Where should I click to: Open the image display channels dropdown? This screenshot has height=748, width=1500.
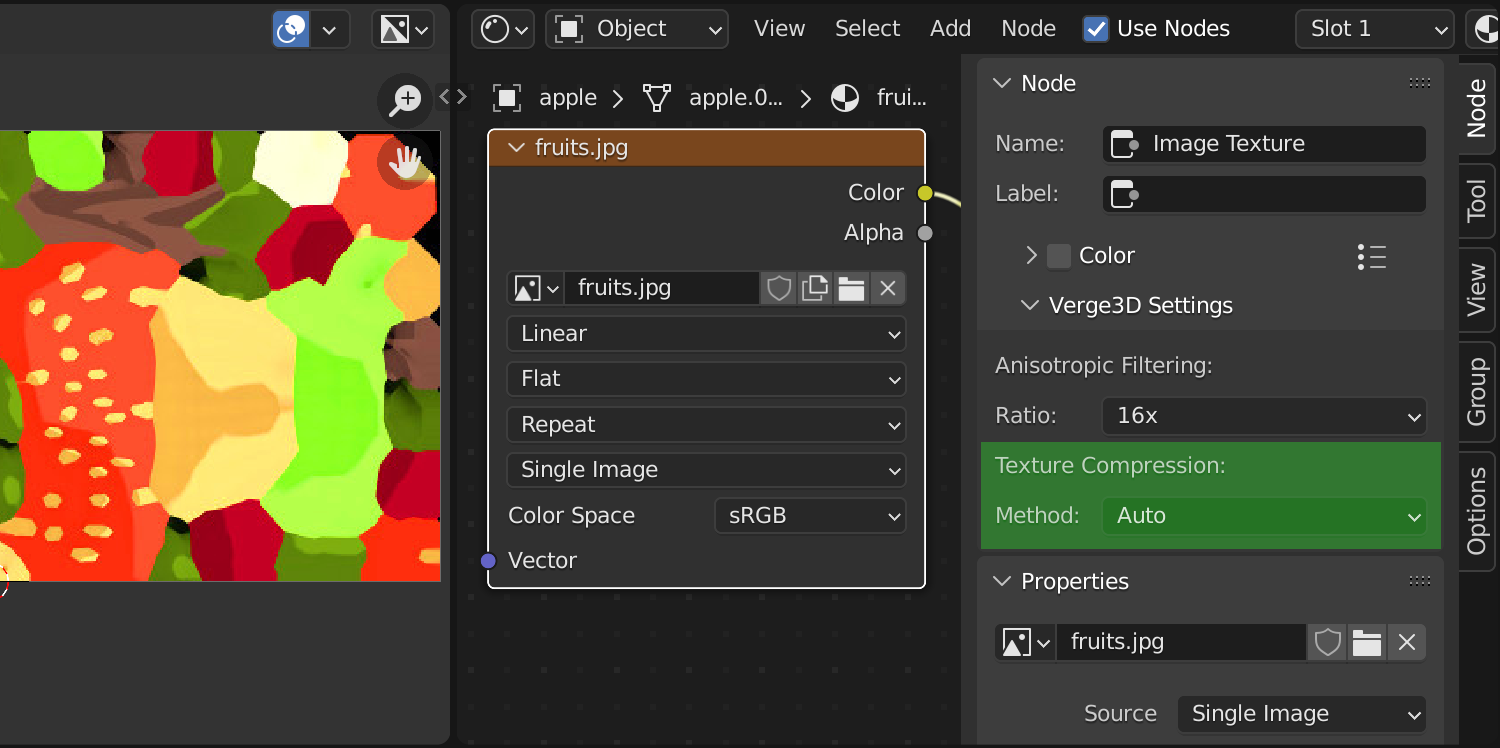[x=403, y=29]
